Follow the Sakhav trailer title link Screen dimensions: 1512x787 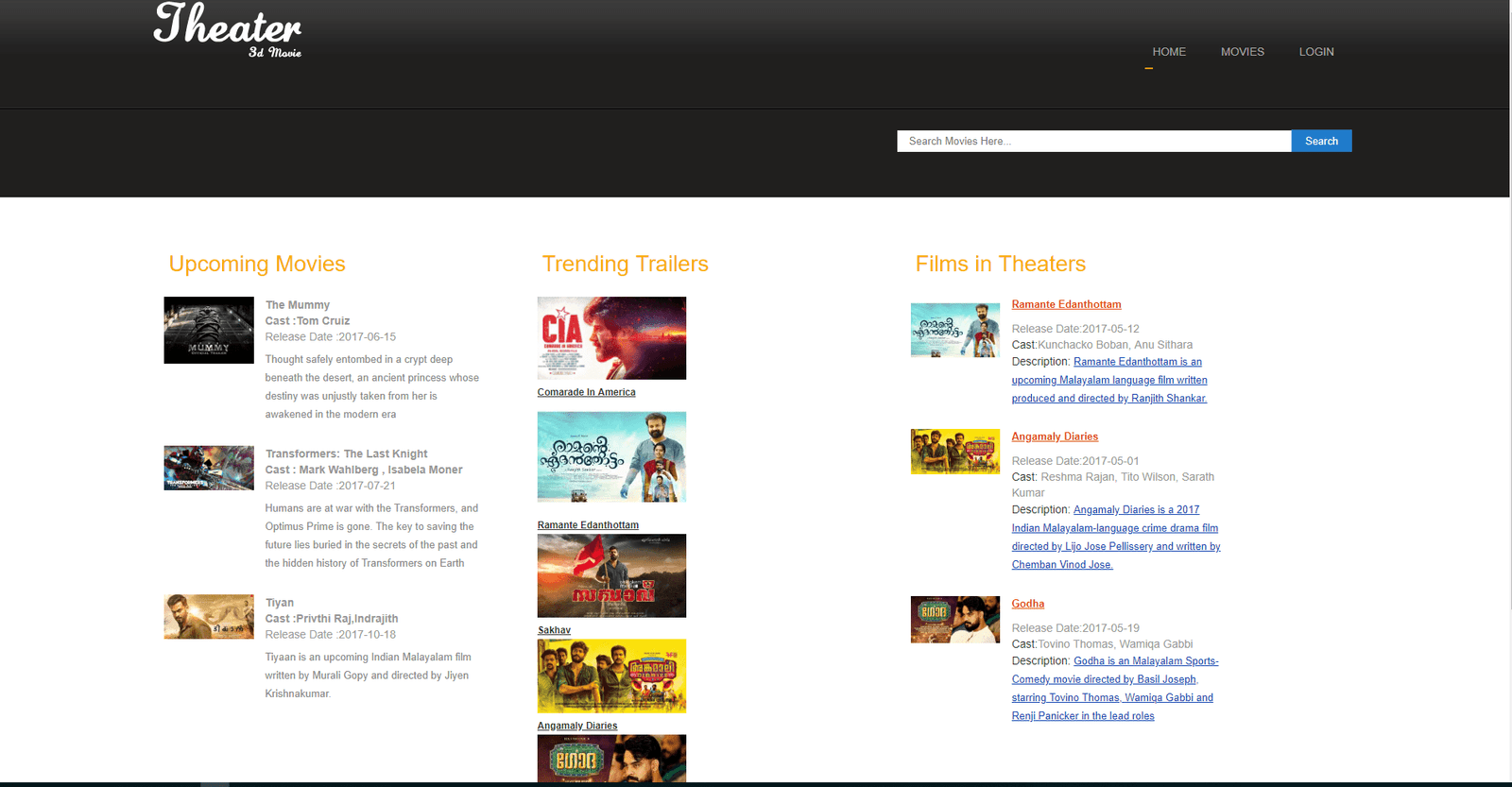point(554,630)
